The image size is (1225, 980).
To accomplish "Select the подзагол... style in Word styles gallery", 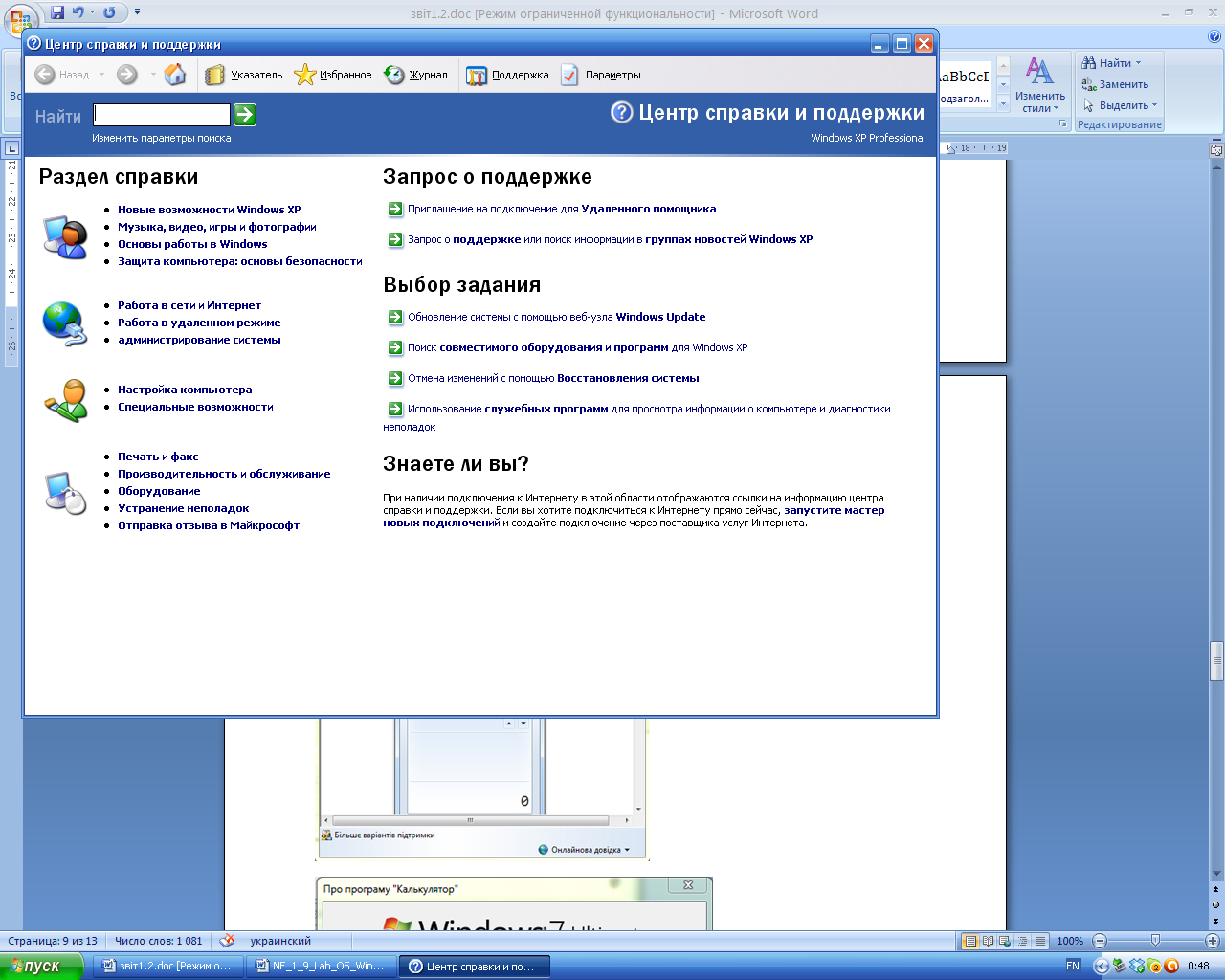I will coord(965,84).
